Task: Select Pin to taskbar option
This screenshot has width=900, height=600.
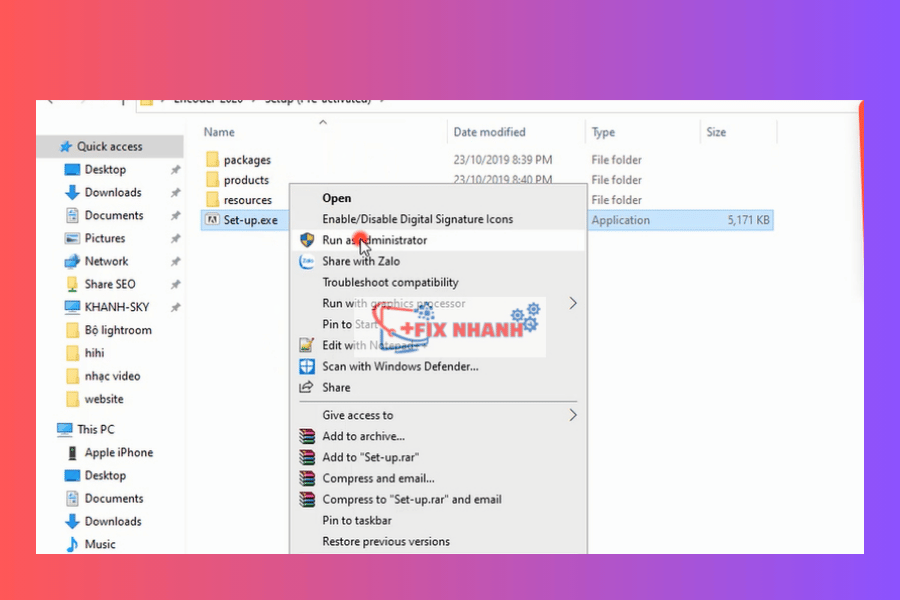Action: coord(357,520)
